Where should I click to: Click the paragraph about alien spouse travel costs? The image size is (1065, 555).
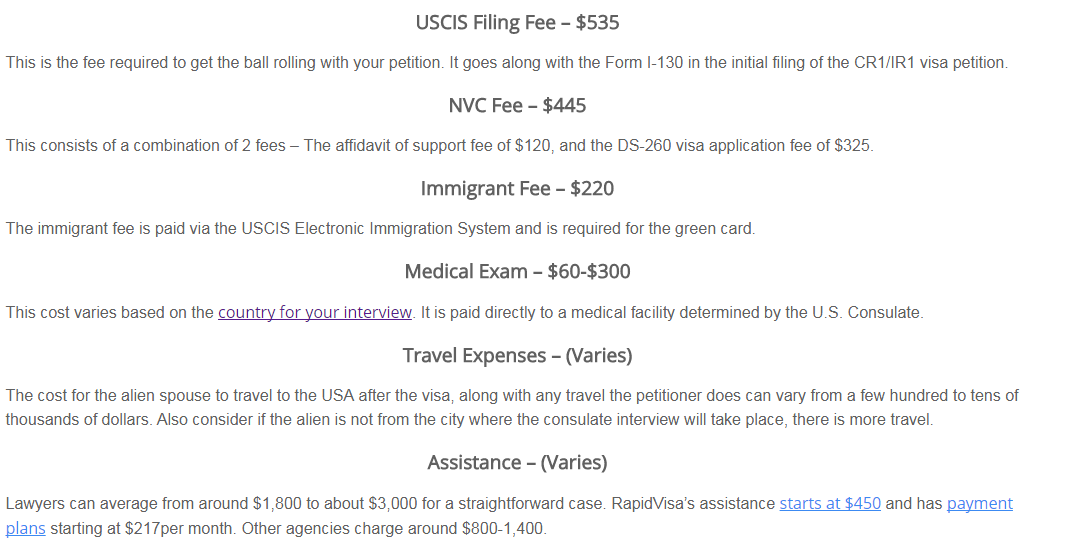click(x=512, y=407)
